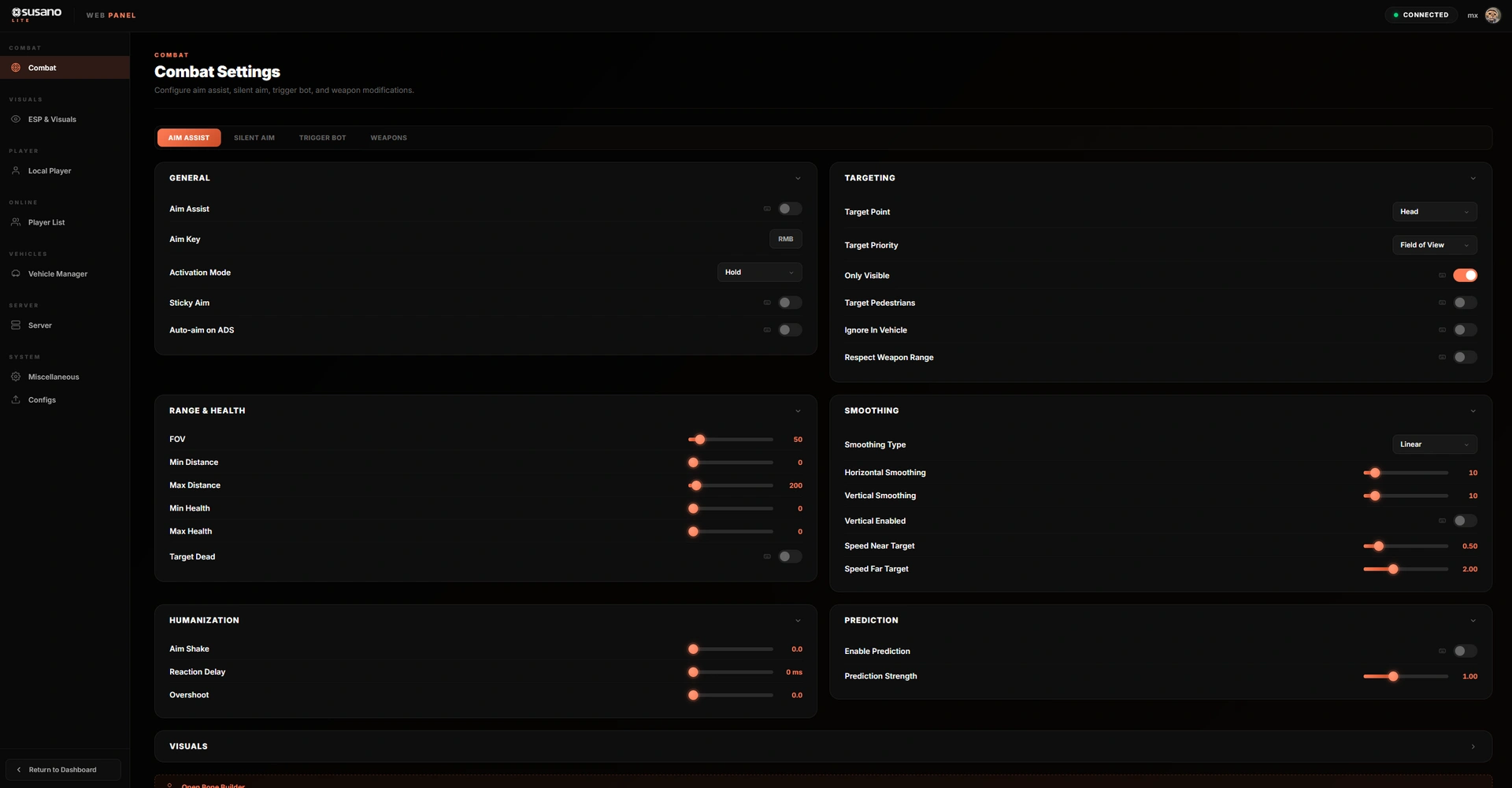The image size is (1512, 788).
Task: Enable the Respect Weapon Range toggle
Action: tap(1465, 357)
